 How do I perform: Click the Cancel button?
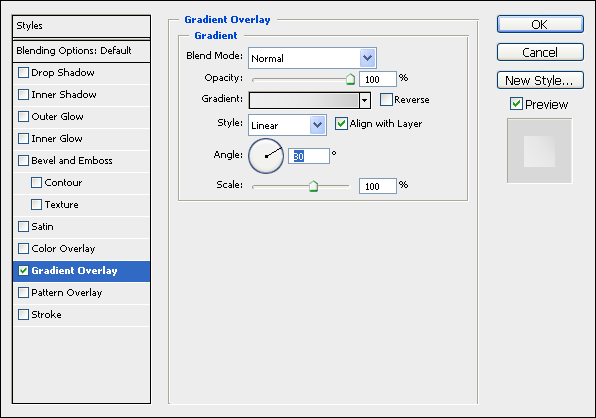540,52
